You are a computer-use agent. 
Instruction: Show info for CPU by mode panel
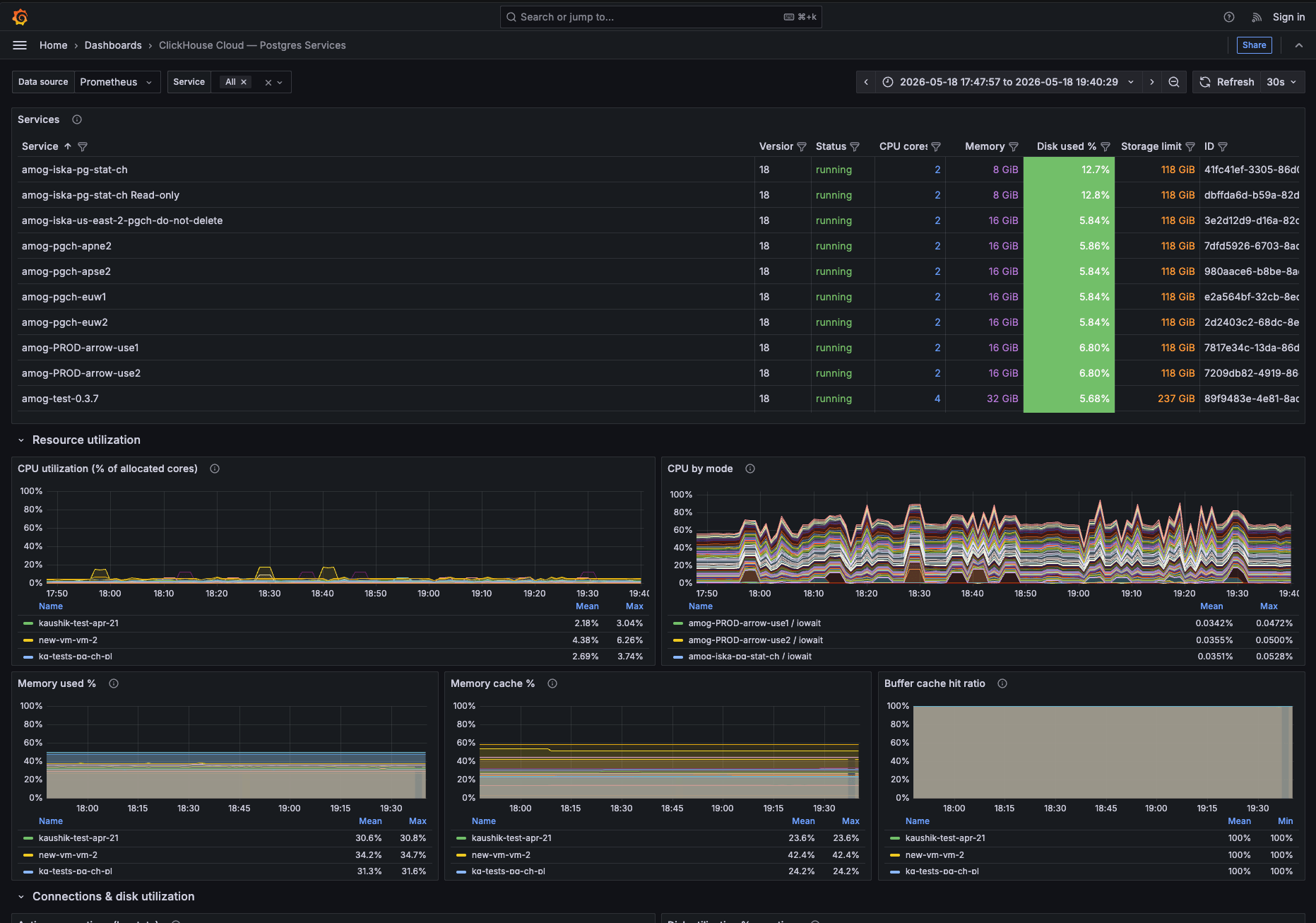tap(750, 469)
